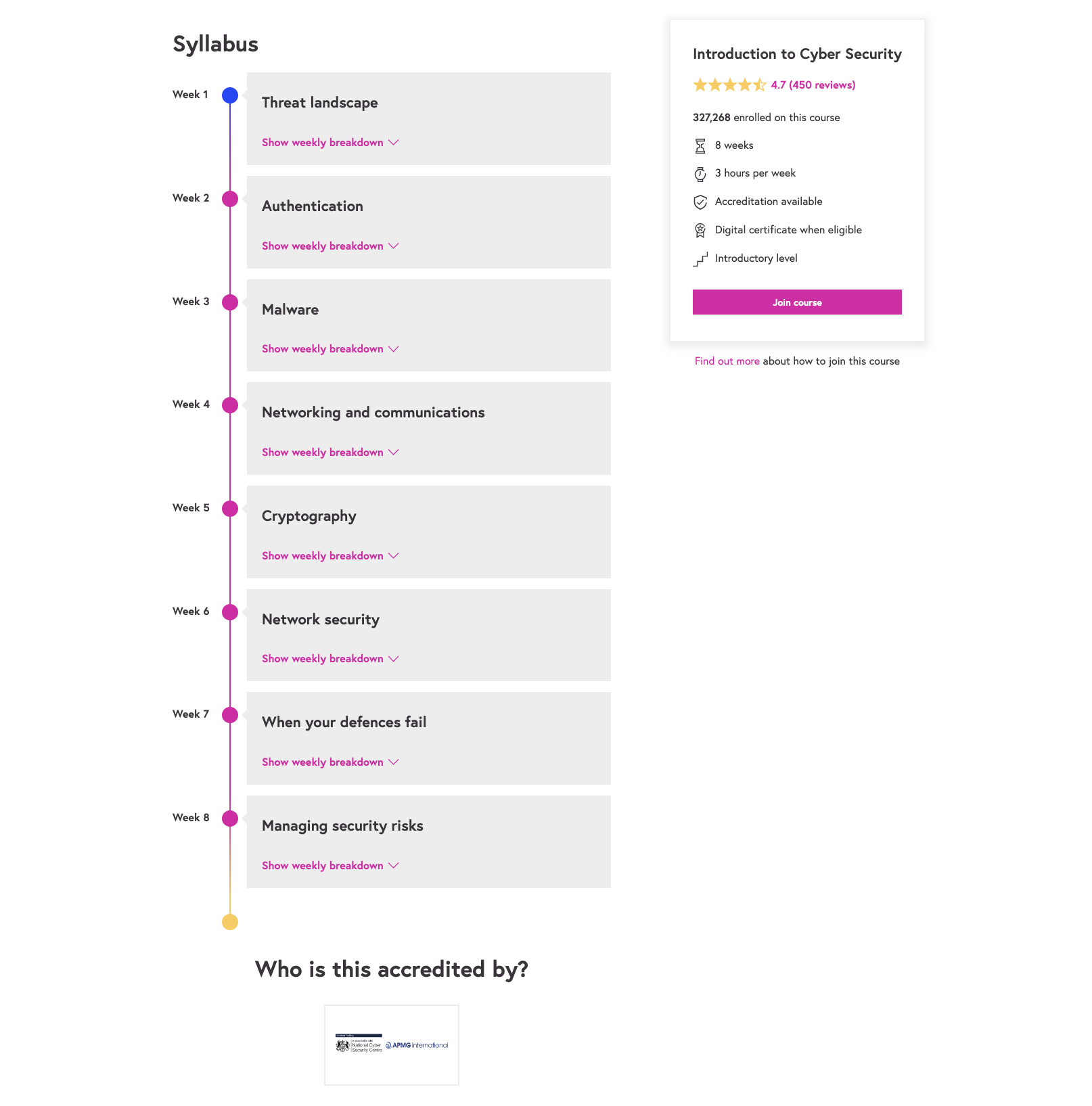Click the star rating icons
This screenshot has height=1106, width=1092.
tap(729, 85)
